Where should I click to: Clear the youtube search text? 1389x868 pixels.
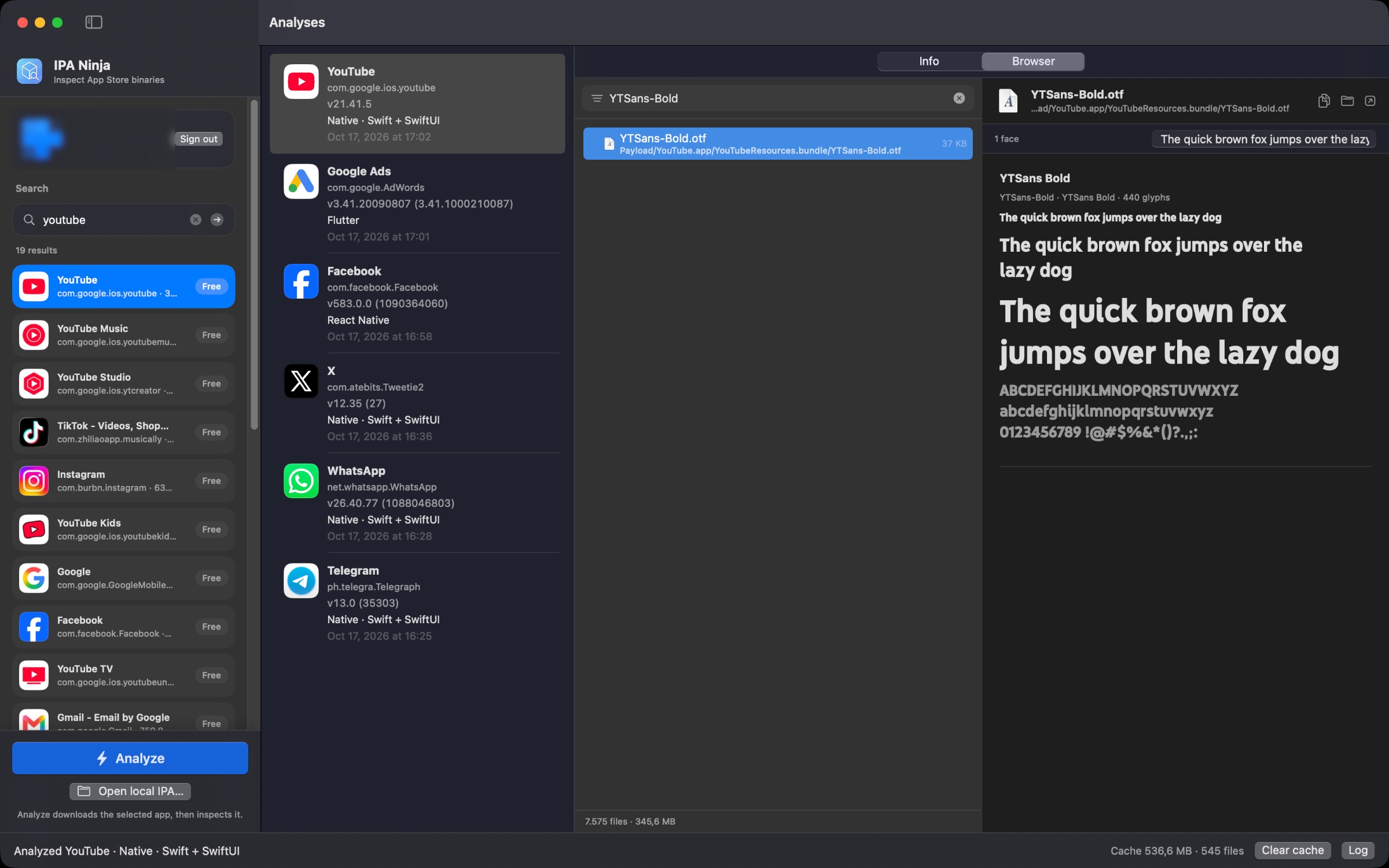(x=196, y=220)
